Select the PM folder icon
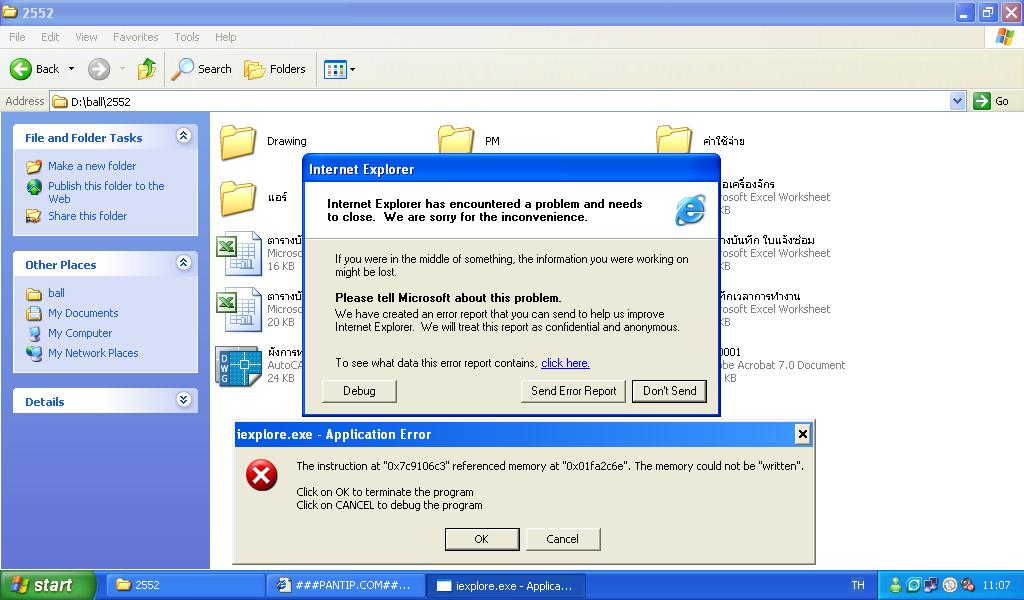 [x=455, y=140]
